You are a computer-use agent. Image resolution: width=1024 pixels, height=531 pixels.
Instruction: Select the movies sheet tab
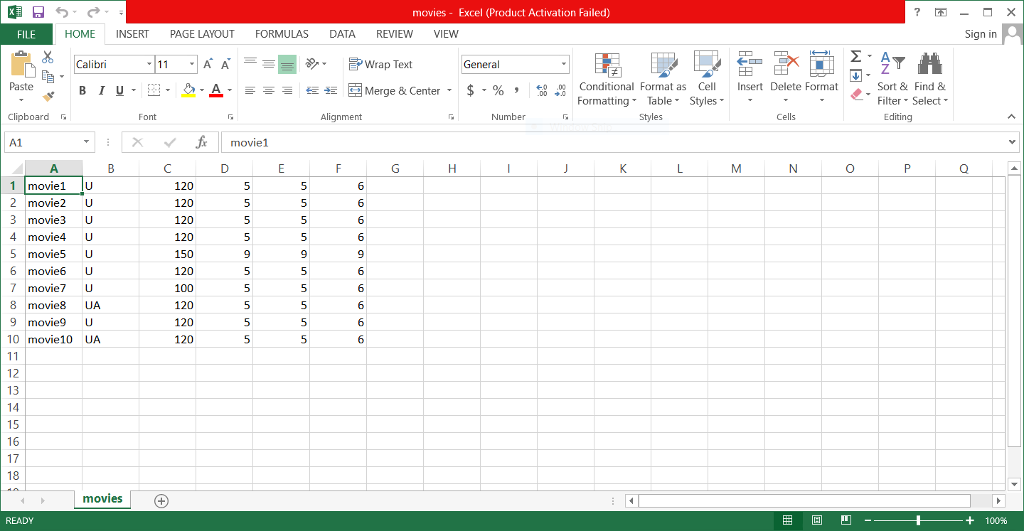(x=103, y=499)
